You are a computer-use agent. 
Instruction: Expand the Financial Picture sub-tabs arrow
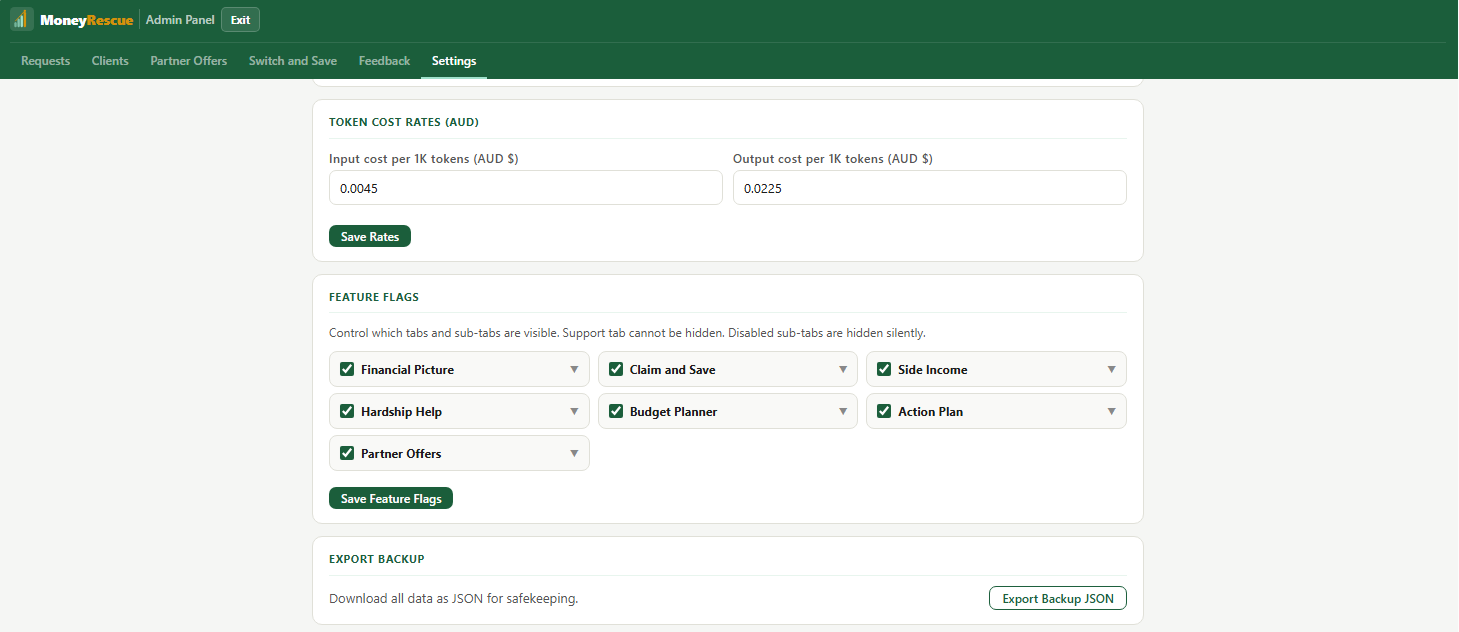574,369
